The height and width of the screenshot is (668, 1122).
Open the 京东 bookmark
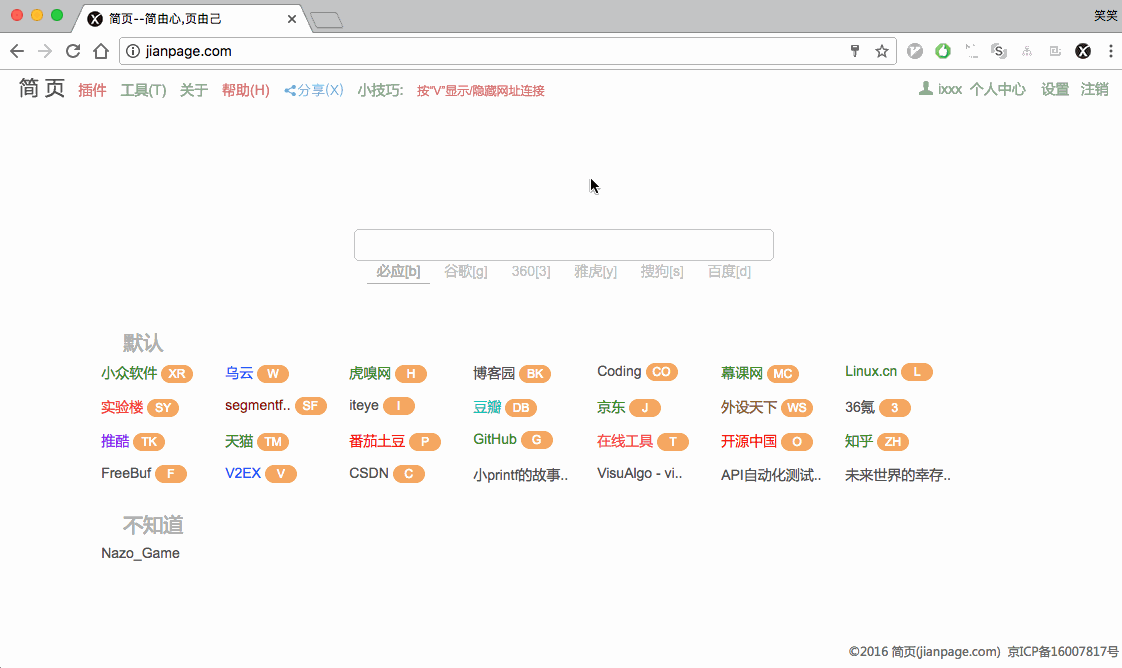[x=611, y=408]
